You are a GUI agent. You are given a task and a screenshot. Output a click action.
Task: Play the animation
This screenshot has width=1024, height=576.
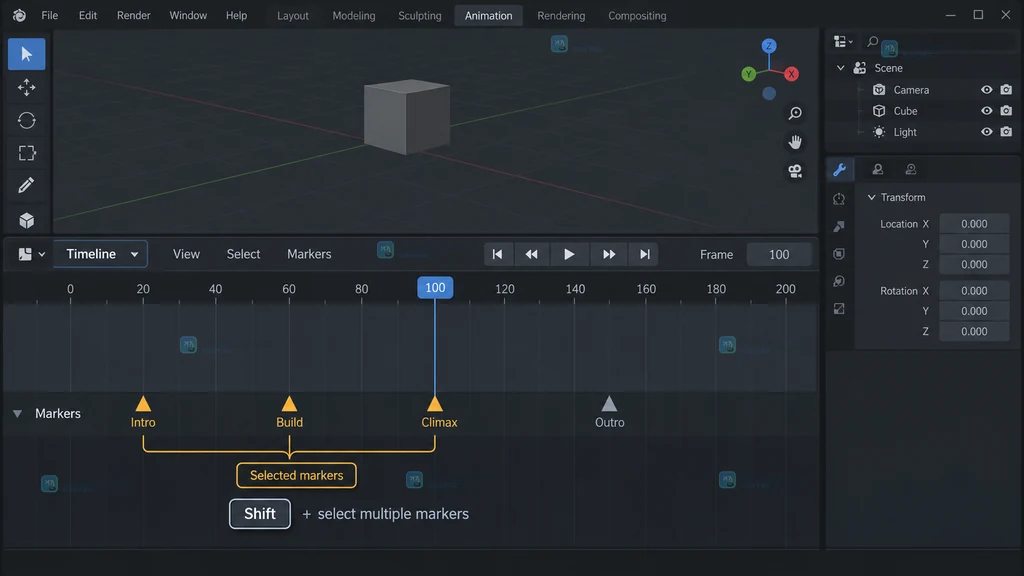pyautogui.click(x=569, y=255)
